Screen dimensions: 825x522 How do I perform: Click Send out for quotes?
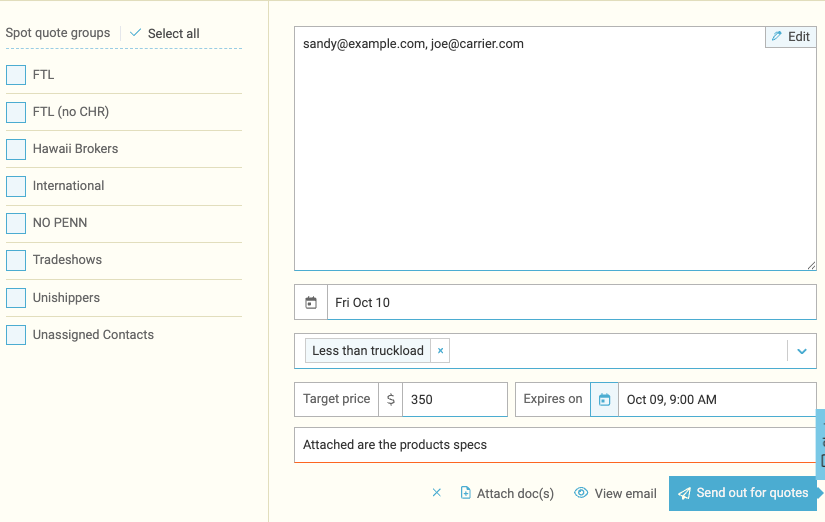point(743,493)
